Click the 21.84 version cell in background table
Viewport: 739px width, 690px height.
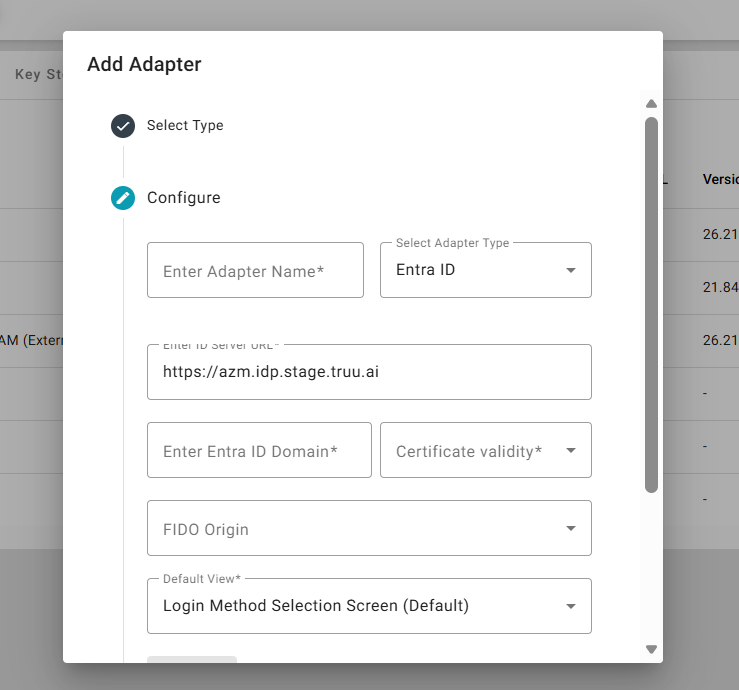click(721, 287)
